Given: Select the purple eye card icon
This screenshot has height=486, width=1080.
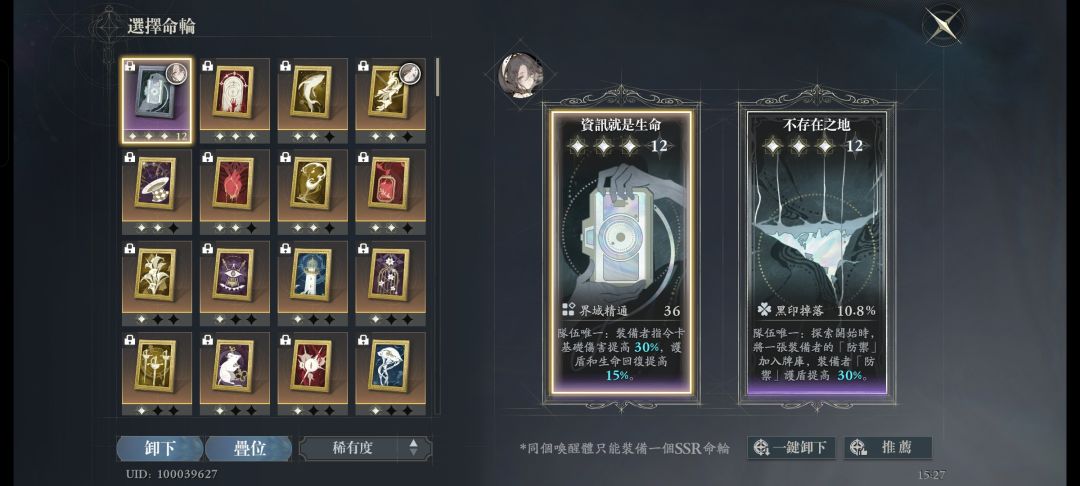Looking at the screenshot, I should pyautogui.click(x=234, y=276).
